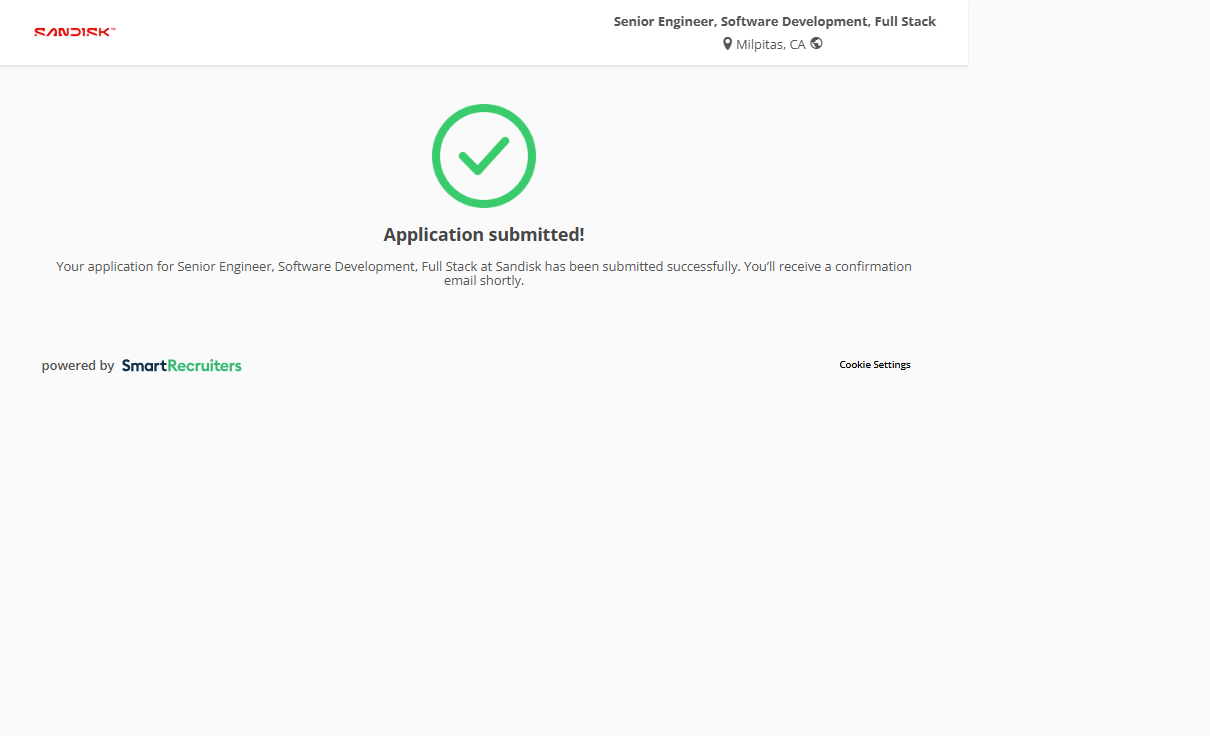Click the globe icon after Milpitas, CA
1210x736 pixels.
pyautogui.click(x=816, y=43)
